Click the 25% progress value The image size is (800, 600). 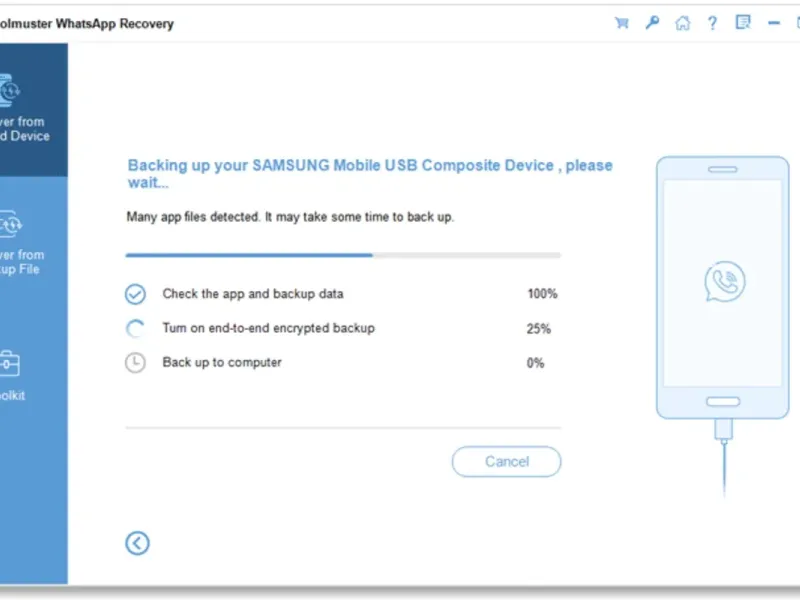pyautogui.click(x=539, y=329)
